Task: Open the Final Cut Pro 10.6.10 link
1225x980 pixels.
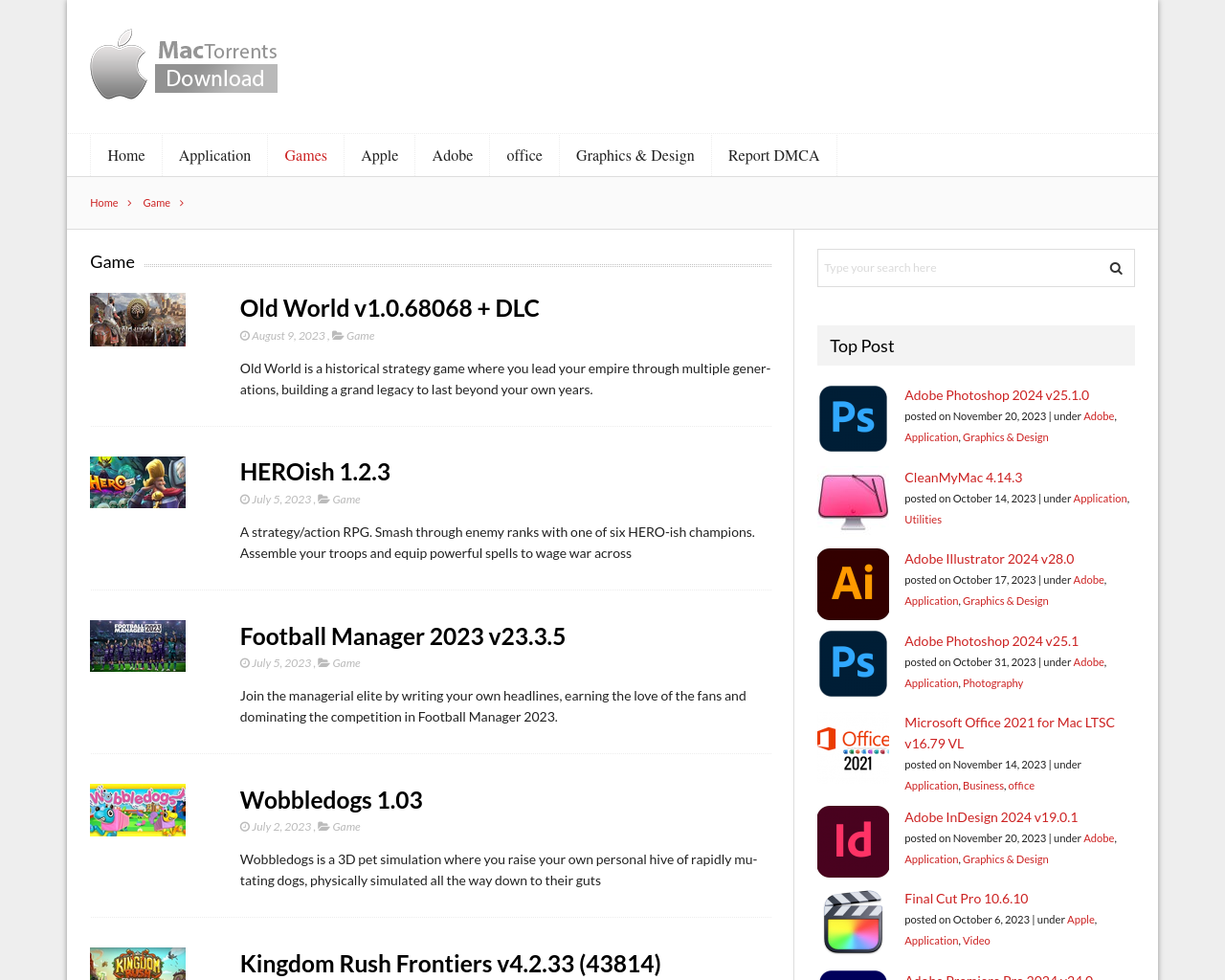Action: pos(966,899)
